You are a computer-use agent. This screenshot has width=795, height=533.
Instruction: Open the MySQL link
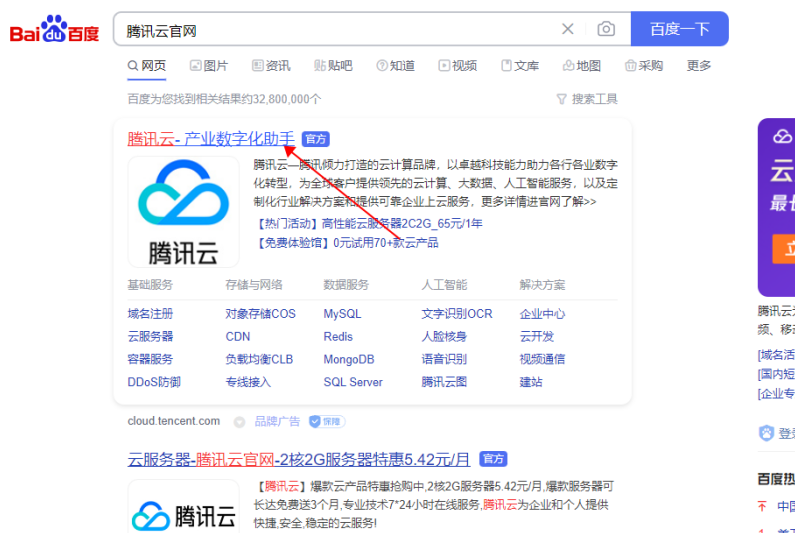click(x=342, y=314)
